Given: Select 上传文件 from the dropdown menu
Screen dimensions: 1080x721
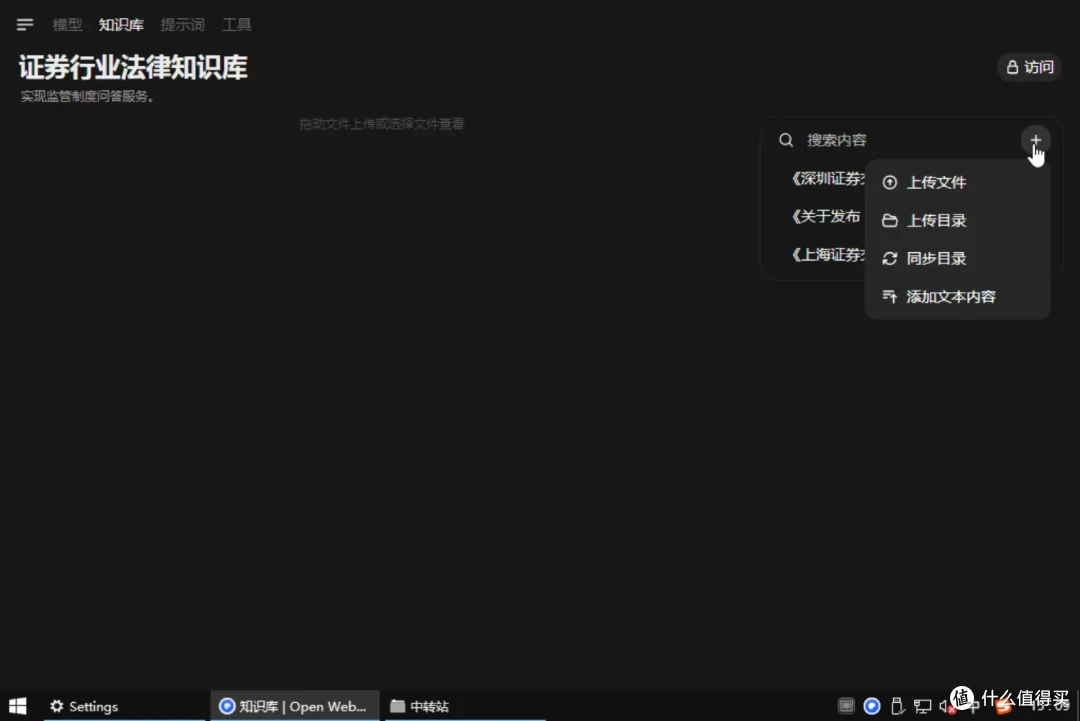Looking at the screenshot, I should click(936, 183).
